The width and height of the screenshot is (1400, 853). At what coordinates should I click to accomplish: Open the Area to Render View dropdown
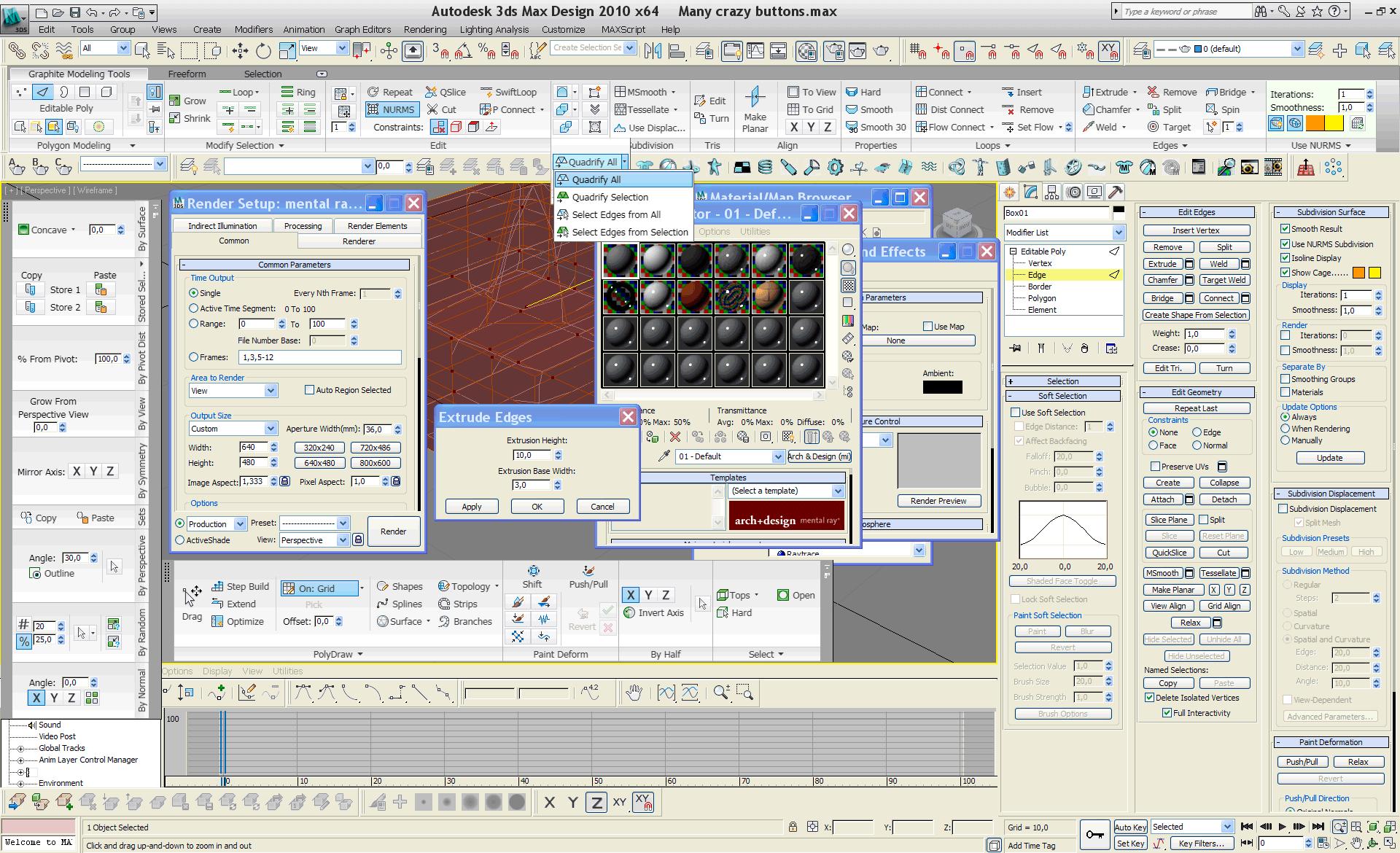(x=271, y=391)
